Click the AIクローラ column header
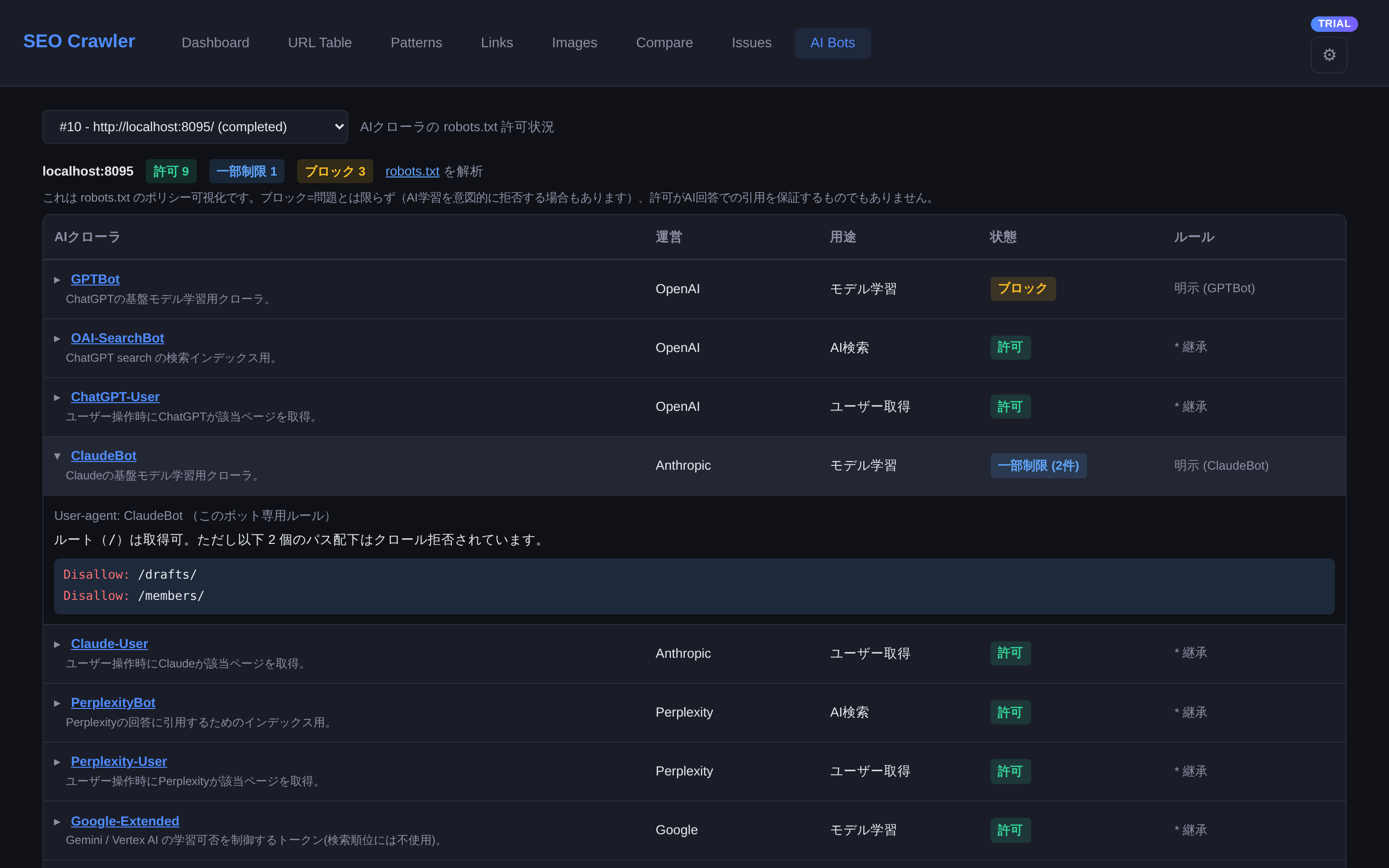The width and height of the screenshot is (1389, 868). point(87,237)
